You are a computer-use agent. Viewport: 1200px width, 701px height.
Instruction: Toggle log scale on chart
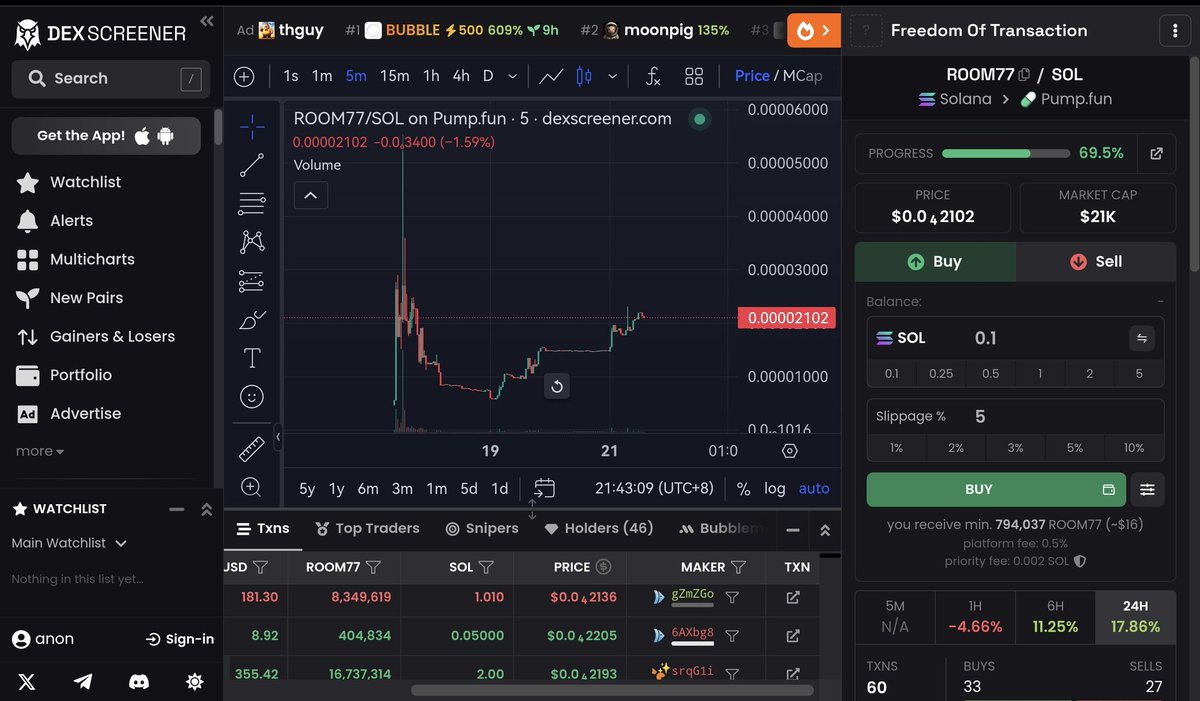click(x=775, y=488)
